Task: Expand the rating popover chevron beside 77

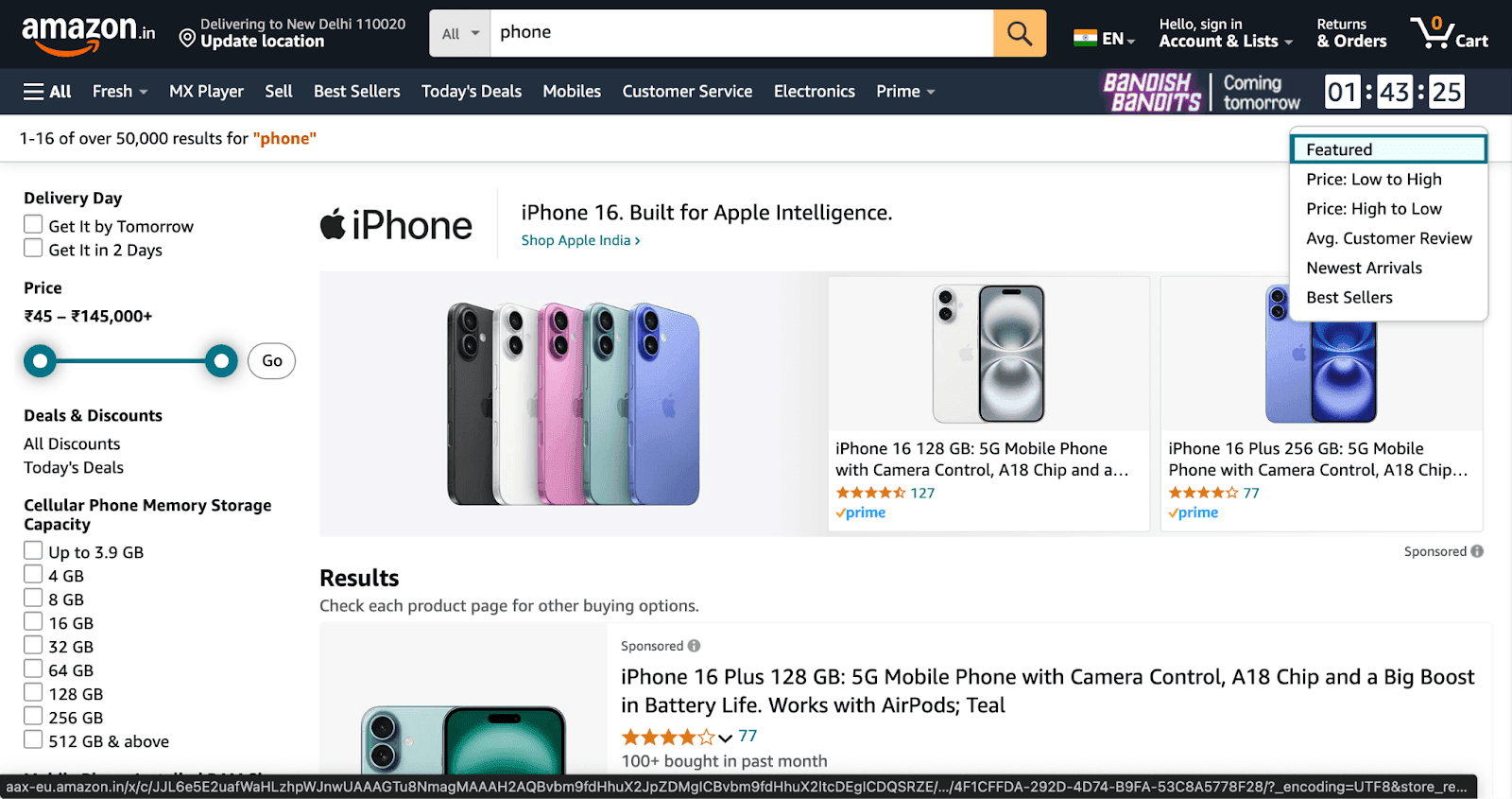Action: 725,738
